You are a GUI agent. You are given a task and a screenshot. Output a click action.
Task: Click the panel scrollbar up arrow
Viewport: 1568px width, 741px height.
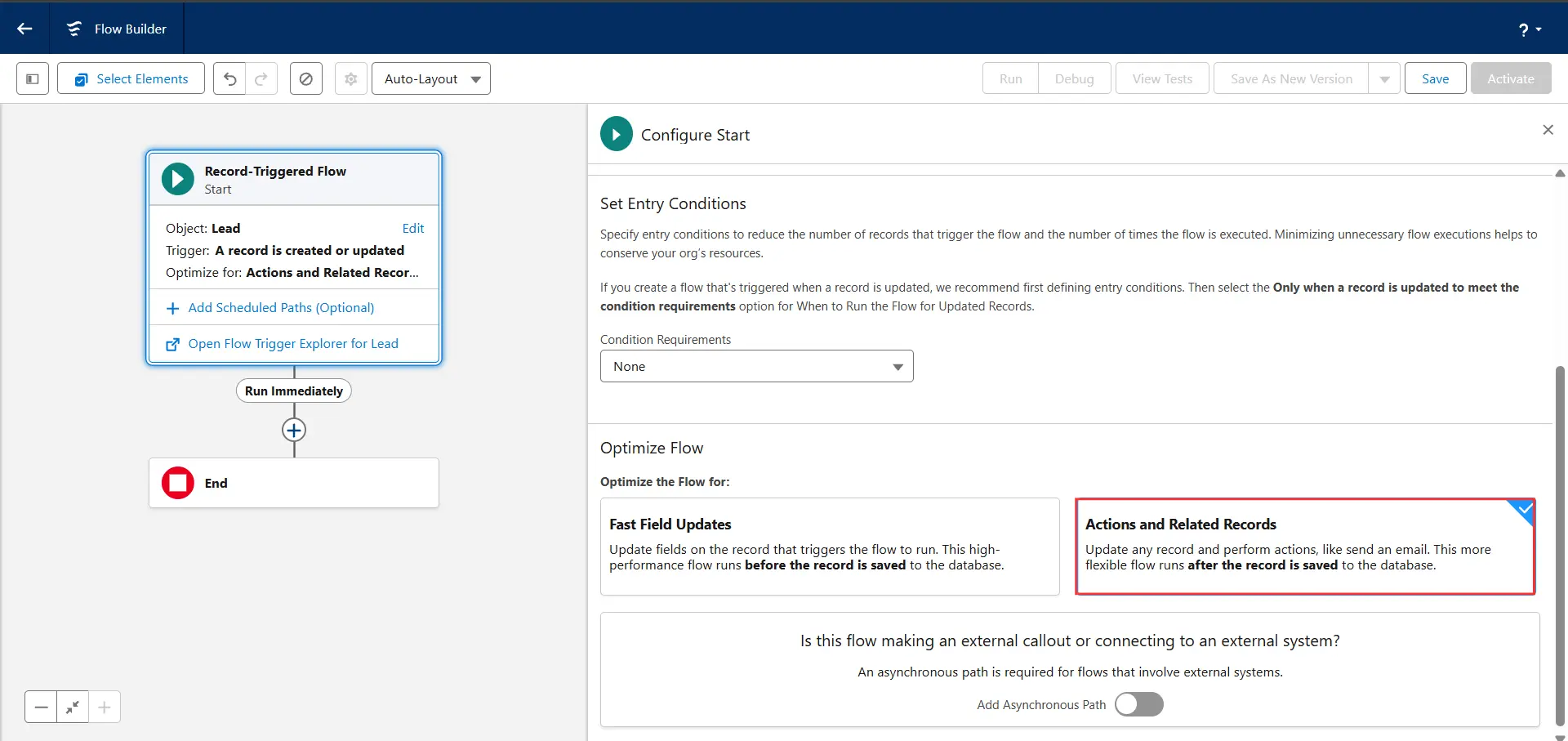pos(1560,173)
